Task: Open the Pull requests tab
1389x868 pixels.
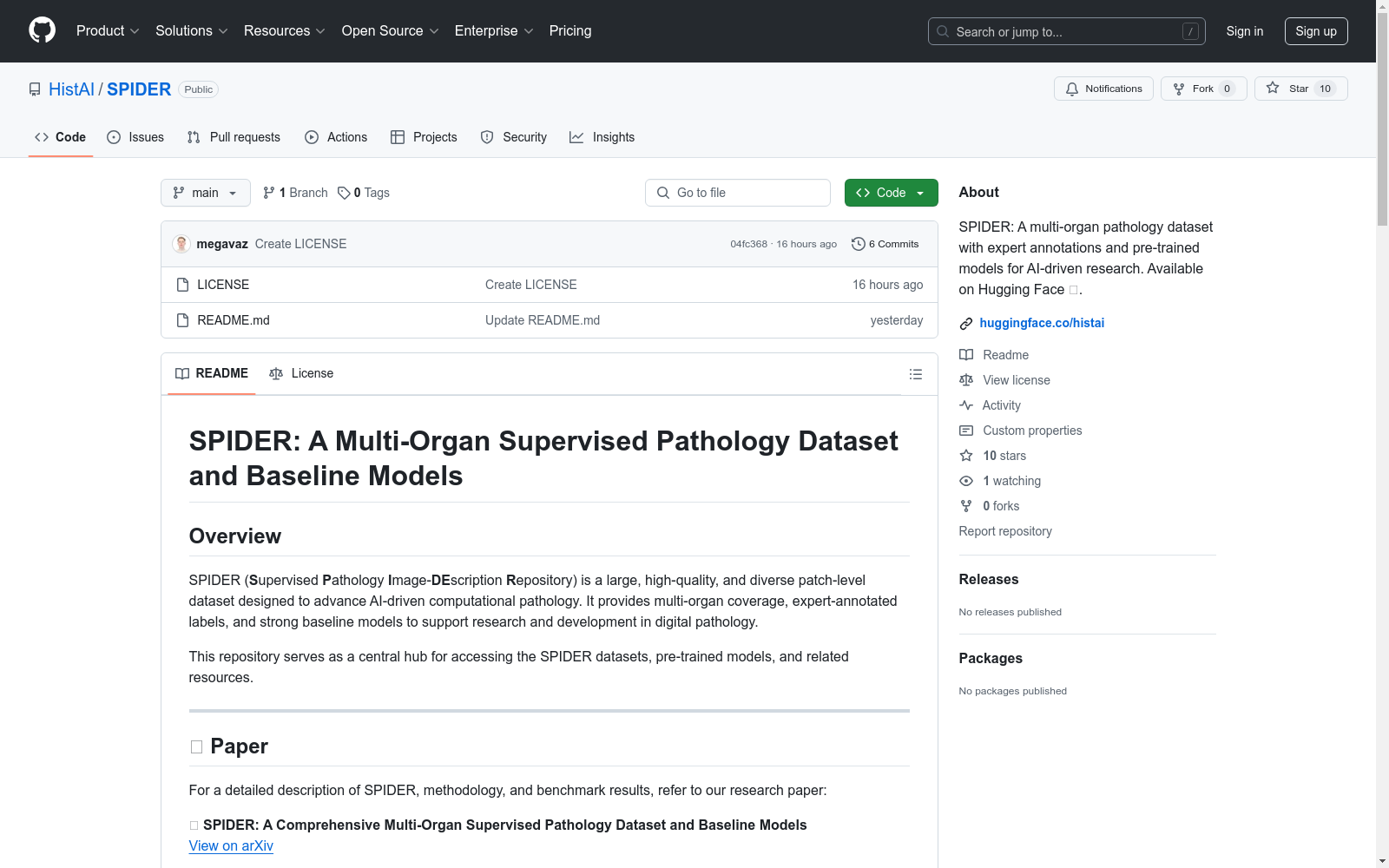Action: click(x=234, y=137)
